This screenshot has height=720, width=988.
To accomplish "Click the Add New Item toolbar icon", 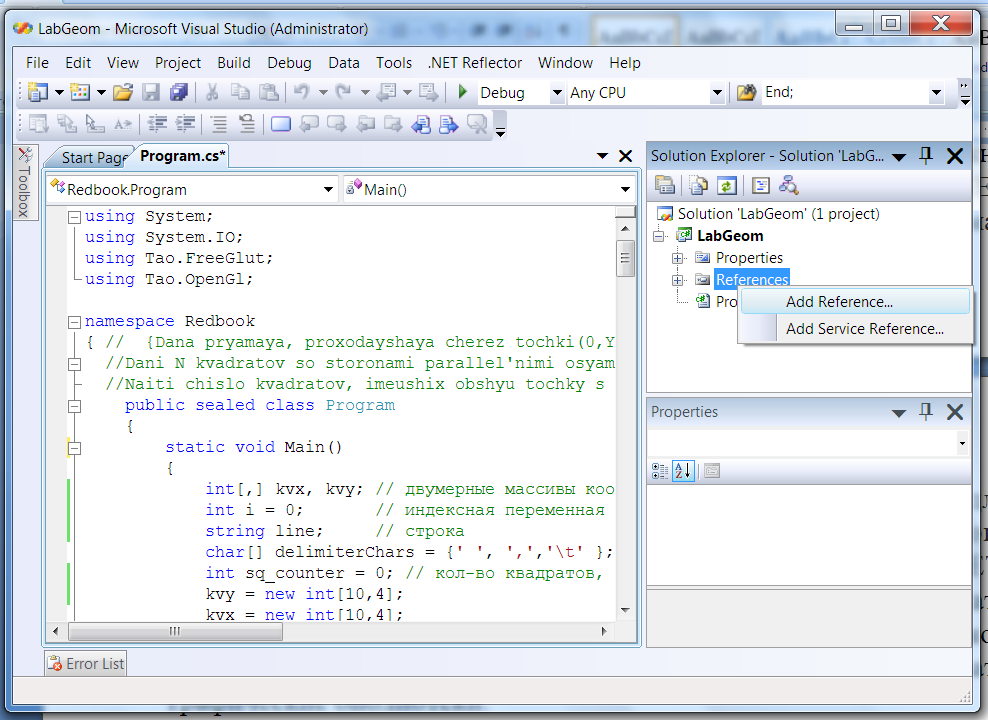I will pyautogui.click(x=80, y=93).
